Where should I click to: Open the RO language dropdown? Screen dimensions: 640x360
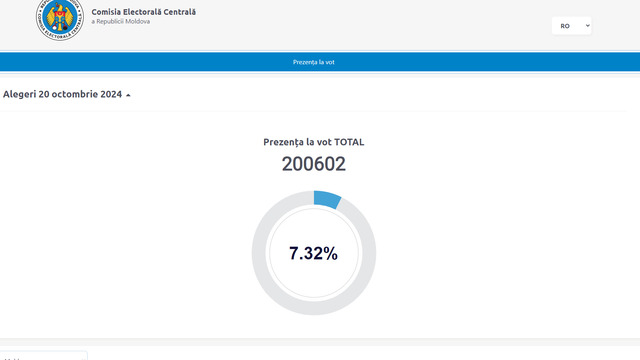[571, 26]
